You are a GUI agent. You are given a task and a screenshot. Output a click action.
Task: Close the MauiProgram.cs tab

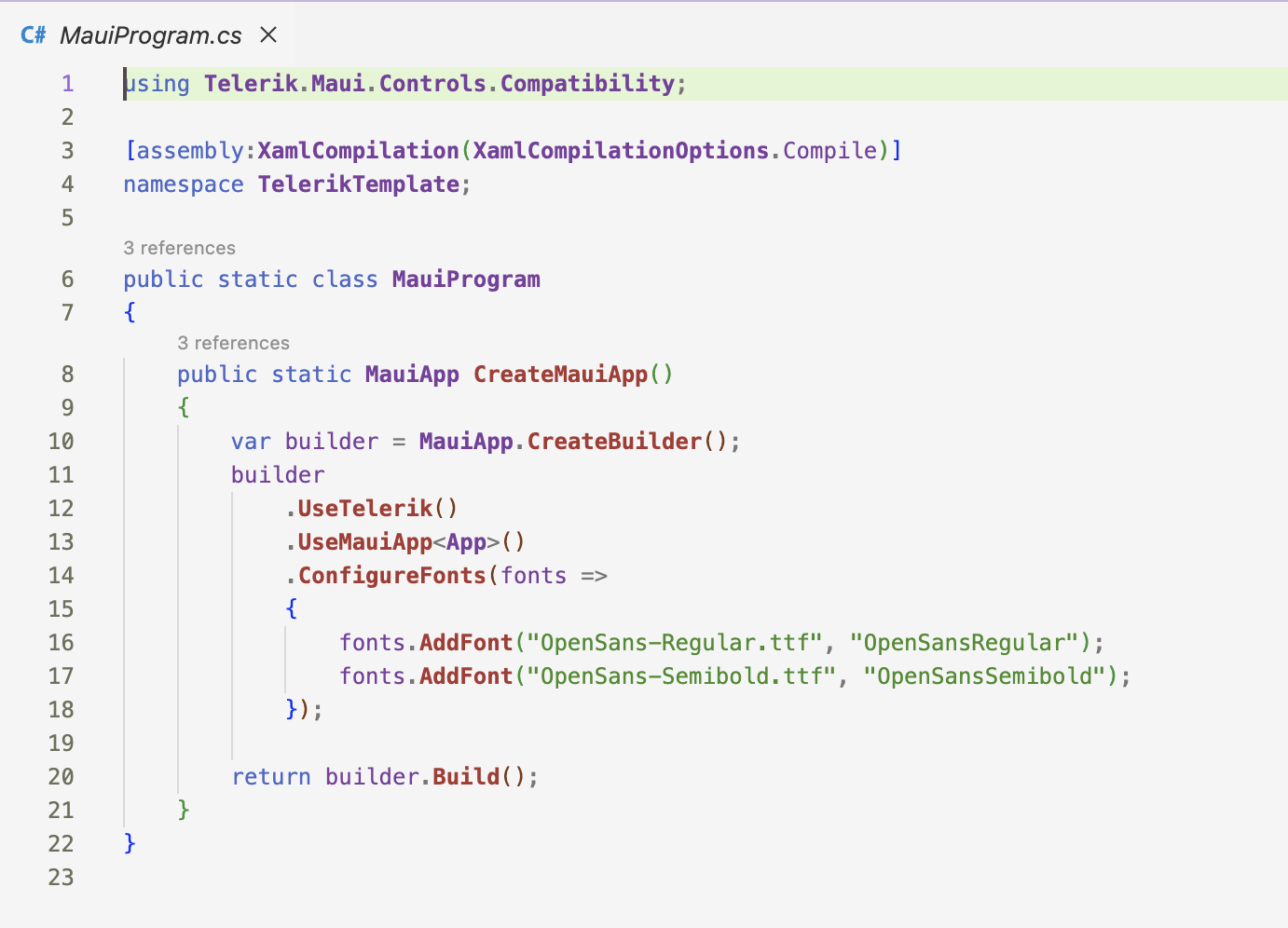tap(267, 34)
